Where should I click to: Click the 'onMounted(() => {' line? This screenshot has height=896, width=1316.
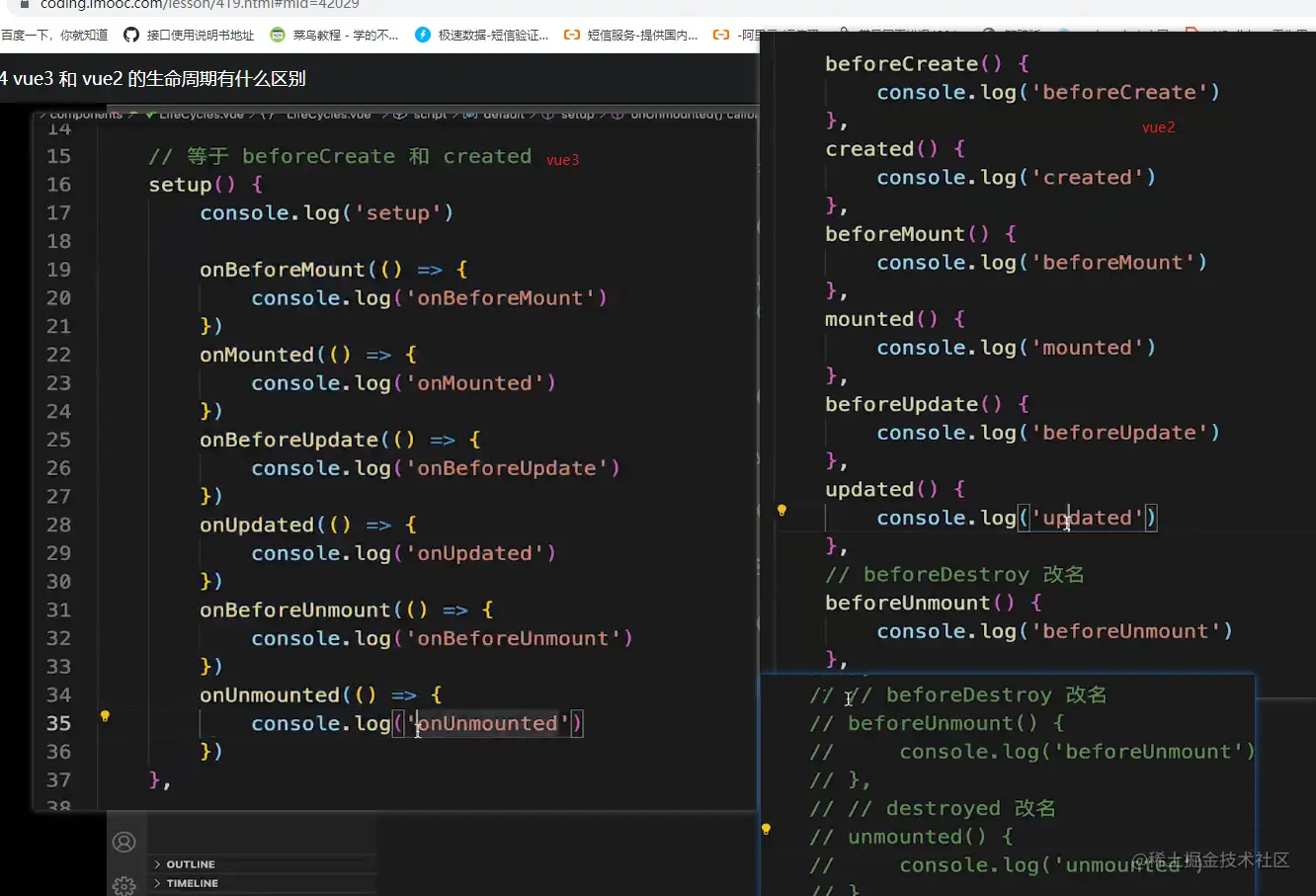coord(308,355)
